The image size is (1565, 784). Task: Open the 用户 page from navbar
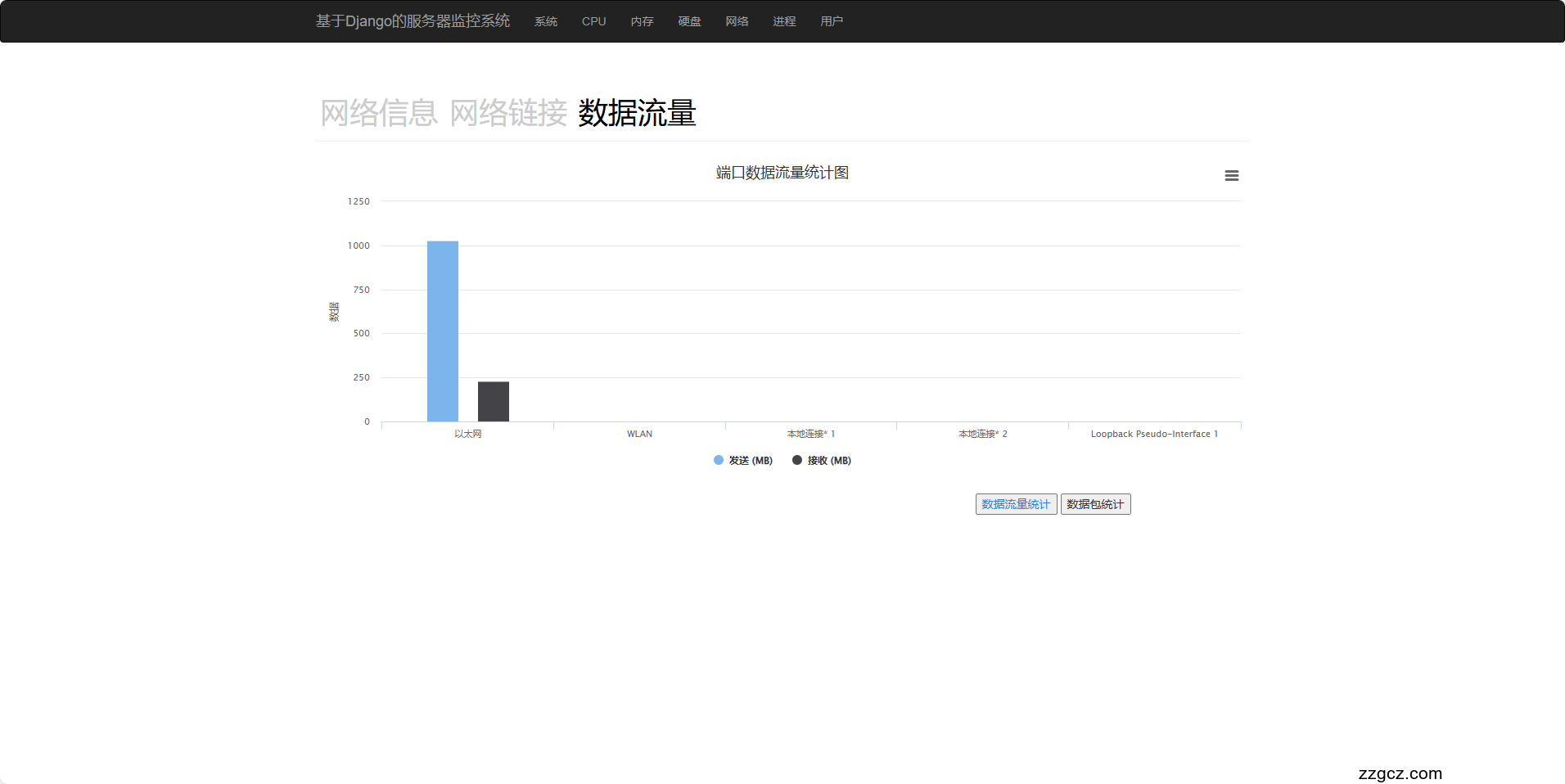[x=832, y=21]
